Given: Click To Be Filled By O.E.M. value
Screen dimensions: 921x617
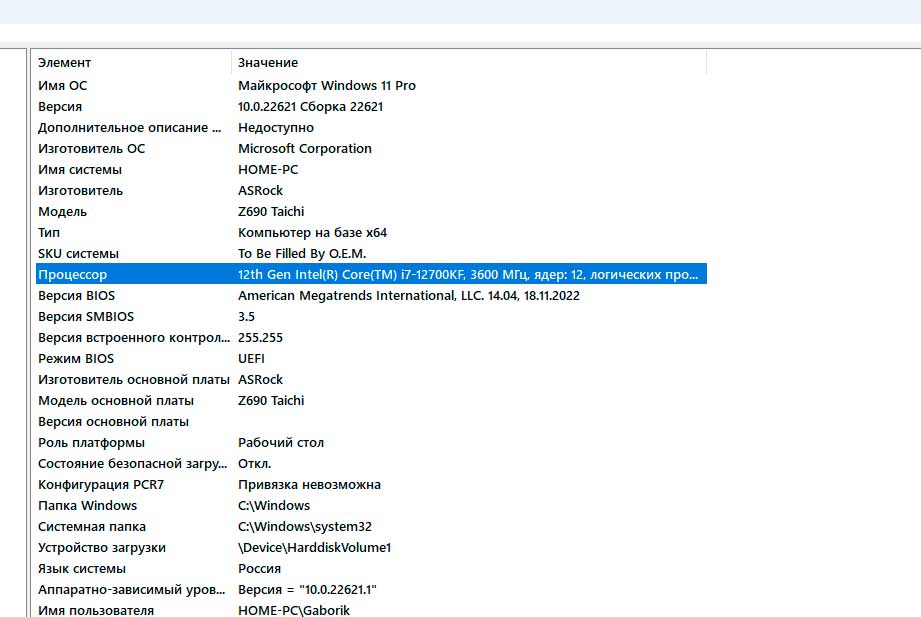Looking at the screenshot, I should 302,254.
